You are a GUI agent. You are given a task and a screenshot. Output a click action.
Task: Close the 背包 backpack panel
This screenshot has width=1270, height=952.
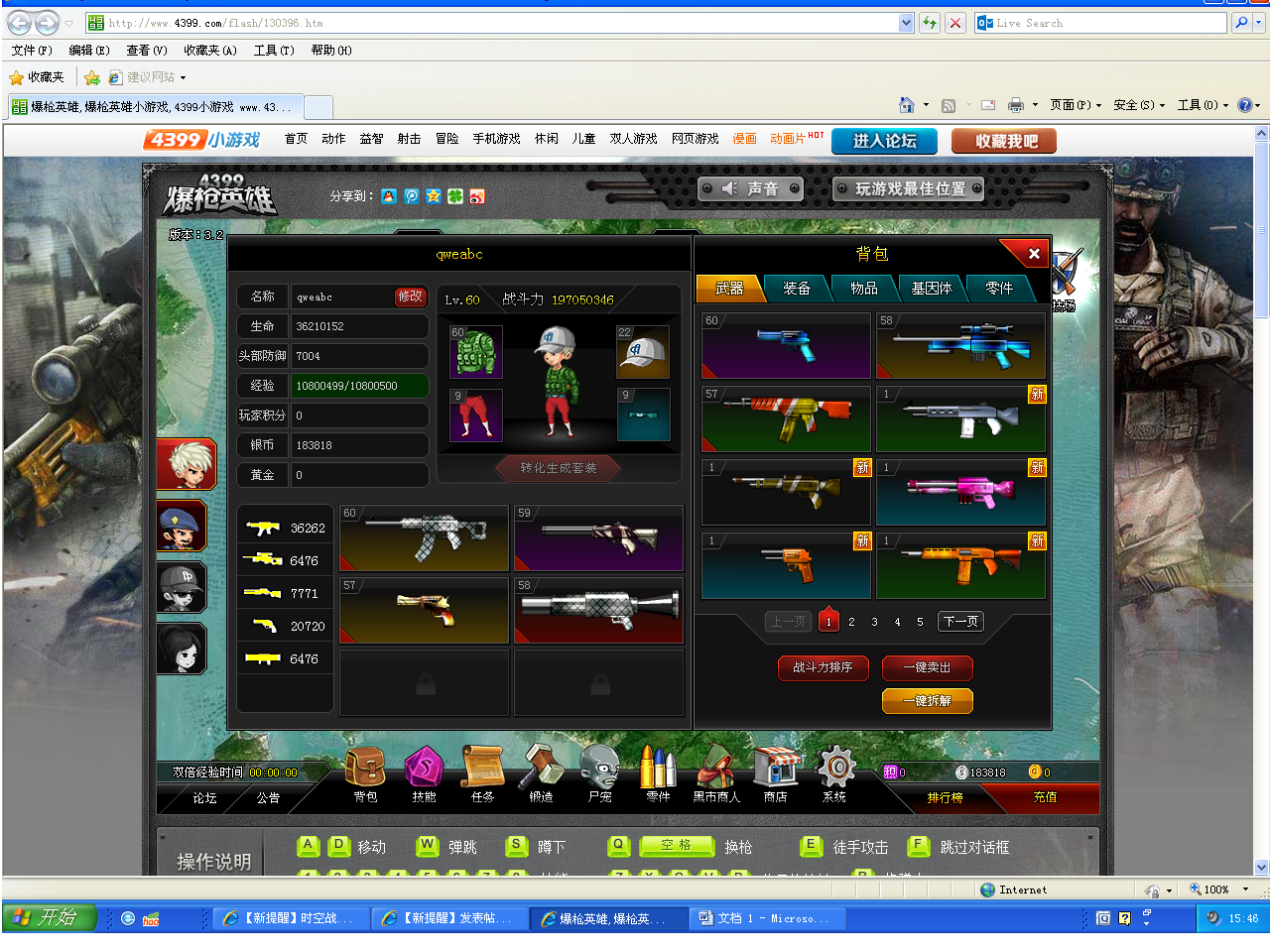tap(1034, 254)
